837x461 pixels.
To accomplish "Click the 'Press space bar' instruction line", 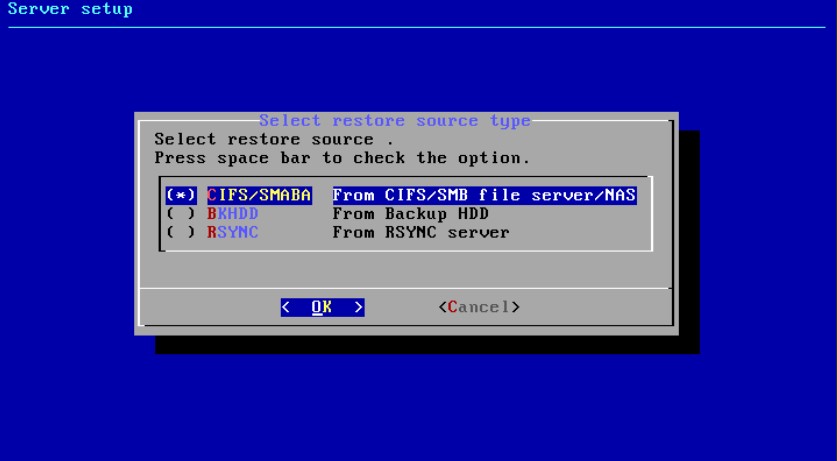I will coord(342,158).
